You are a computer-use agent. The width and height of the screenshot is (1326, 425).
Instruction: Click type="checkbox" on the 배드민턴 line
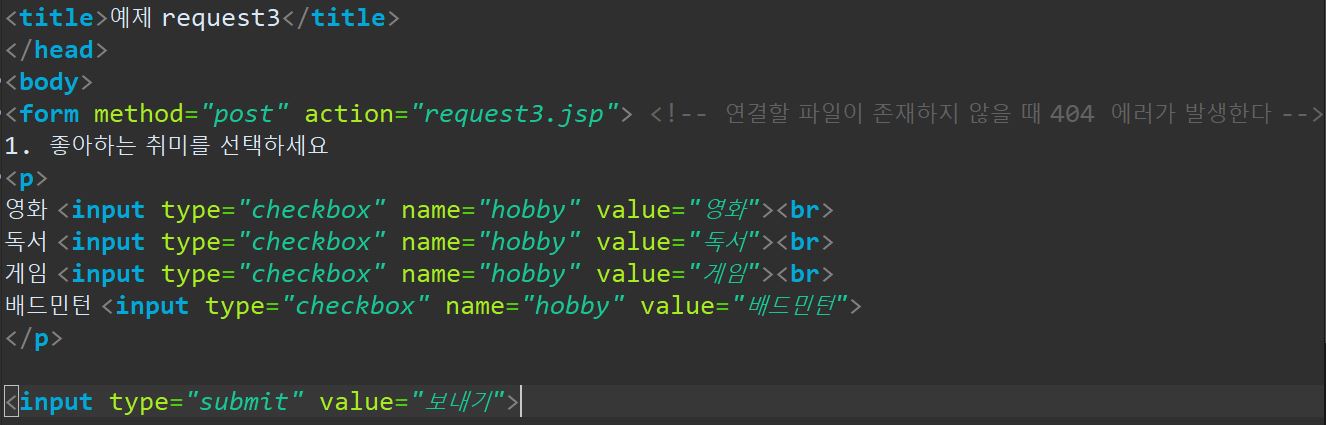coord(318,306)
